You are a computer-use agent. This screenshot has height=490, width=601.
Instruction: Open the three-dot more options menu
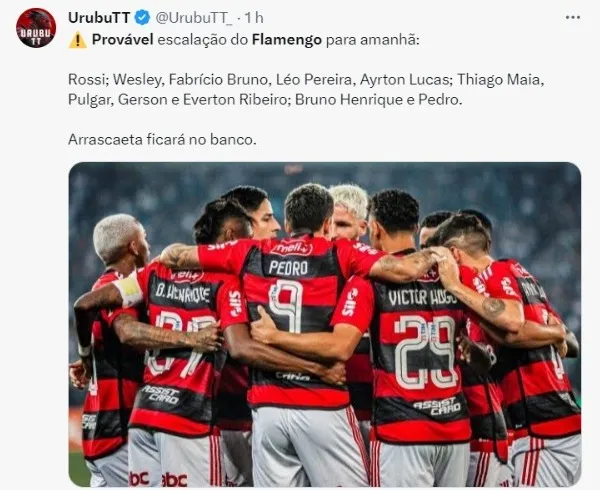pyautogui.click(x=573, y=18)
